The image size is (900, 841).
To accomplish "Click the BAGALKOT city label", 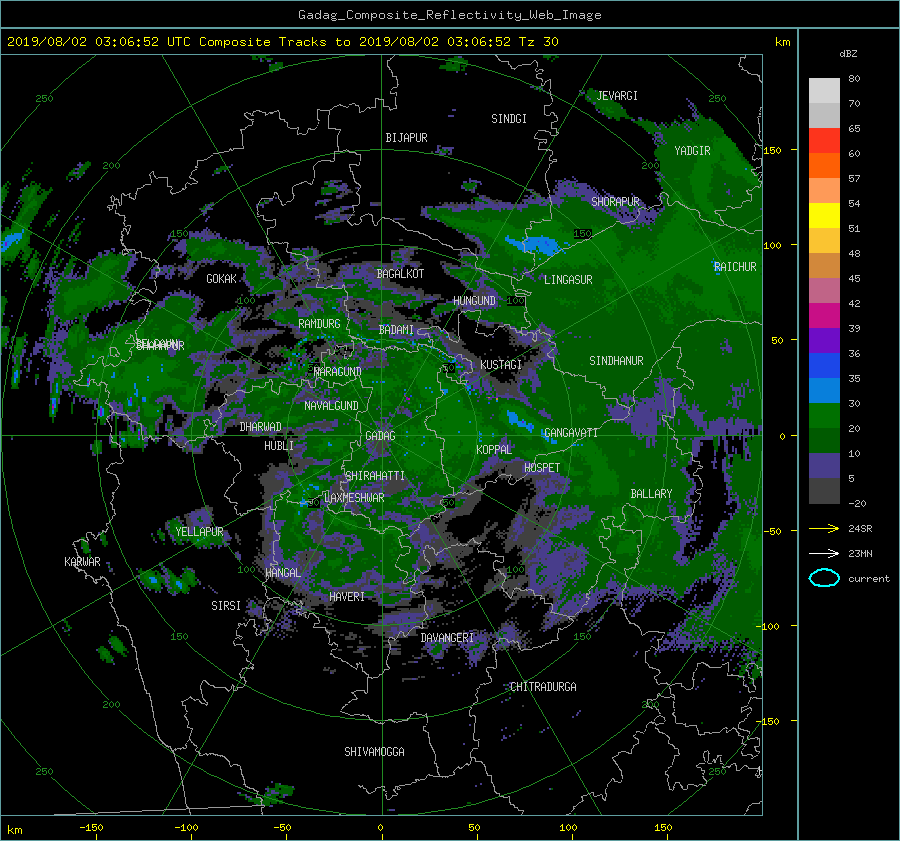I will pyautogui.click(x=400, y=274).
